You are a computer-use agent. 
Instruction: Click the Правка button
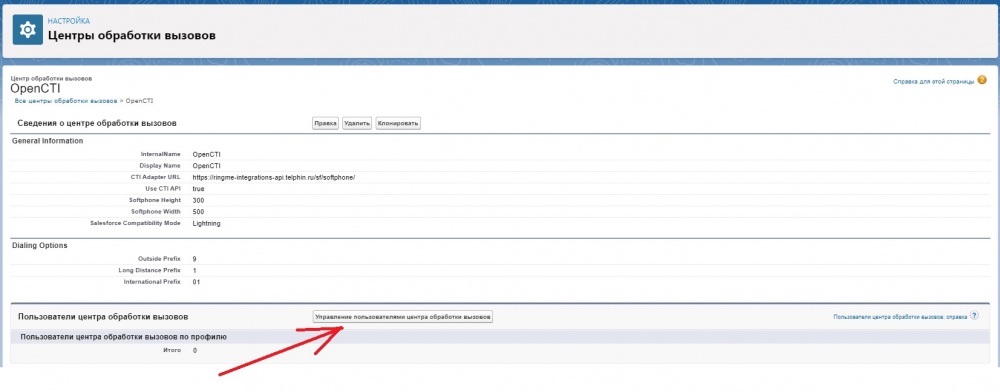point(325,123)
